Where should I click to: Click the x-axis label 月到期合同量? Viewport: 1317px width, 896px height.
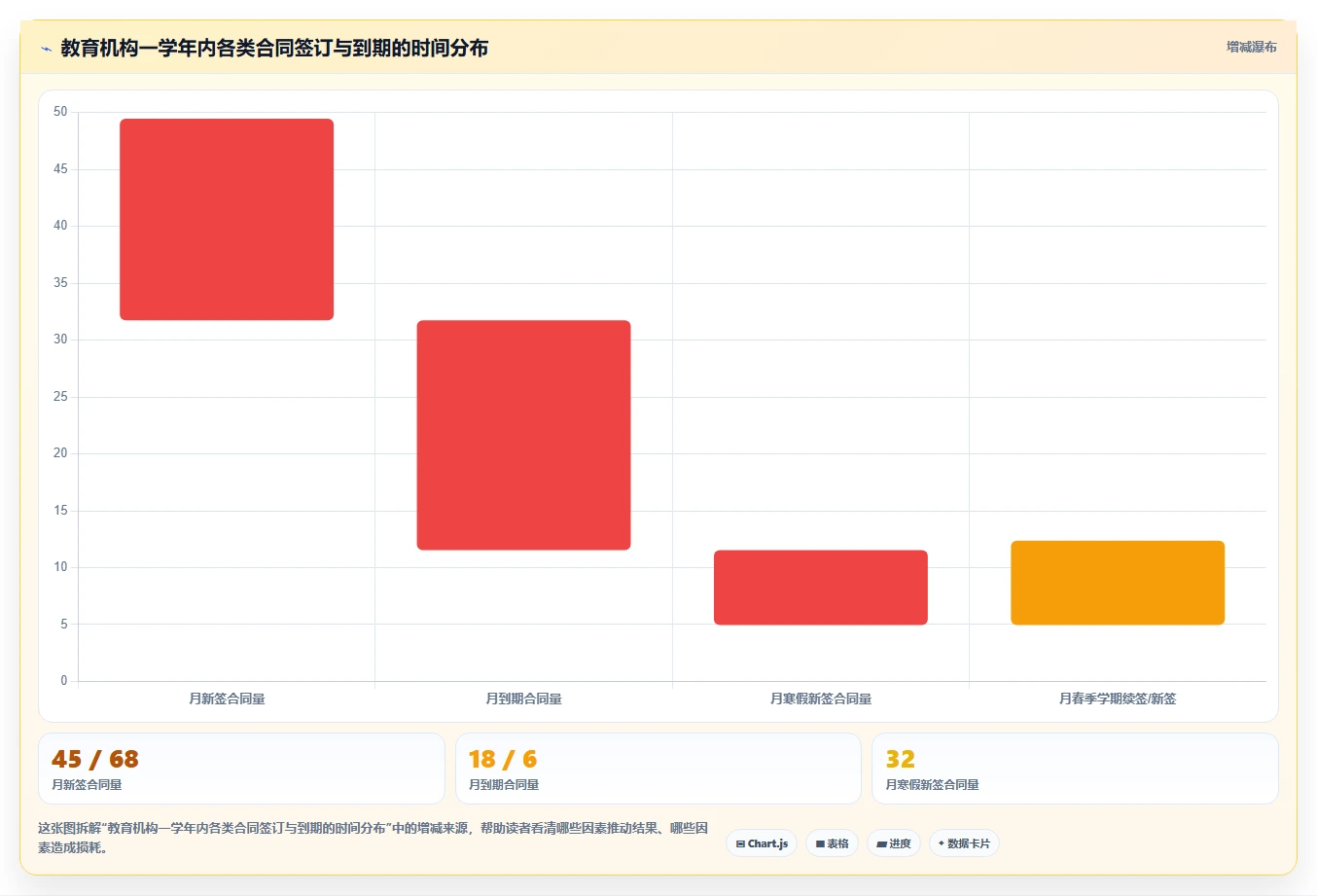pyautogui.click(x=523, y=699)
